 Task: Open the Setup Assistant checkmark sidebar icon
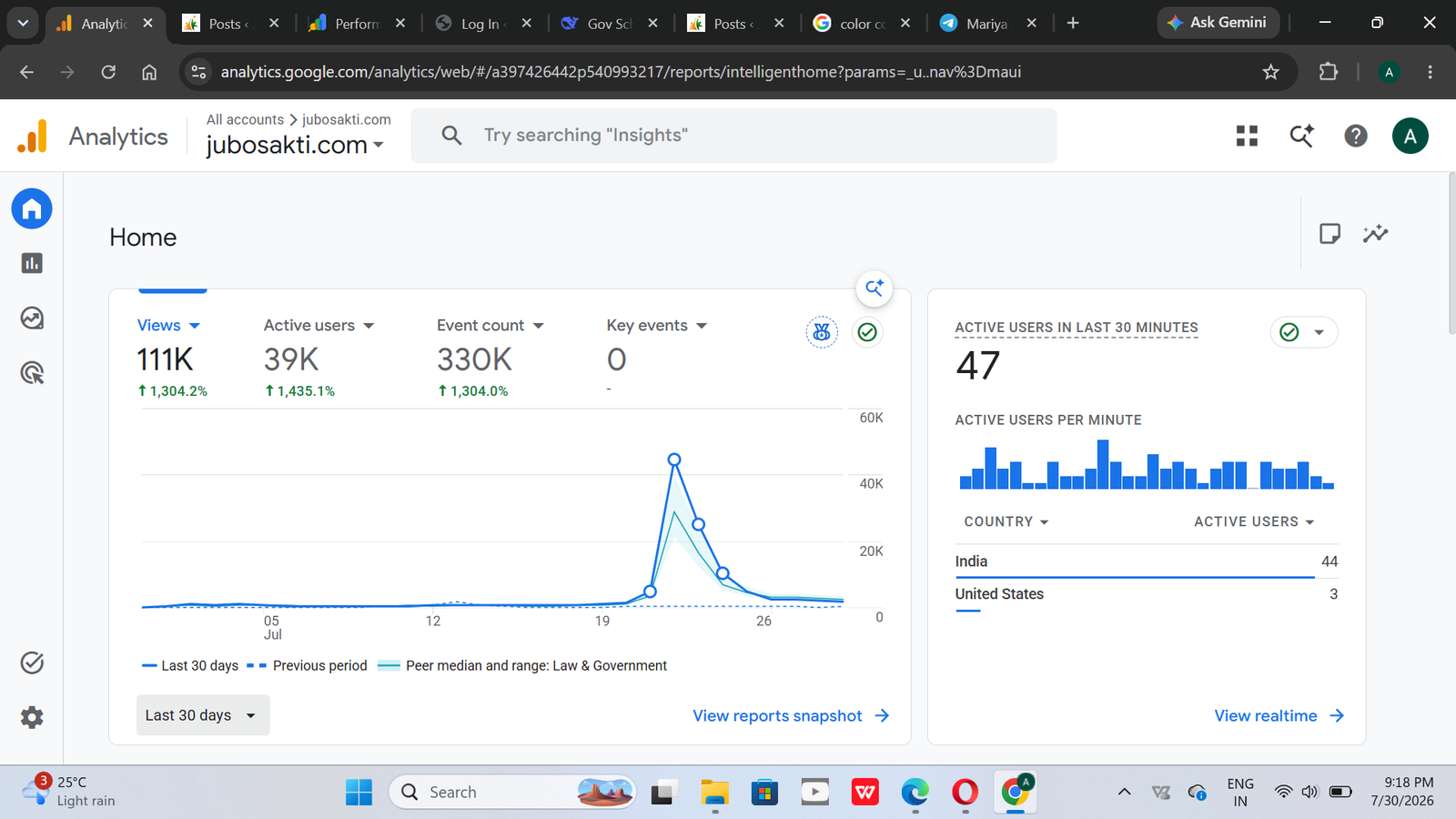pos(32,662)
